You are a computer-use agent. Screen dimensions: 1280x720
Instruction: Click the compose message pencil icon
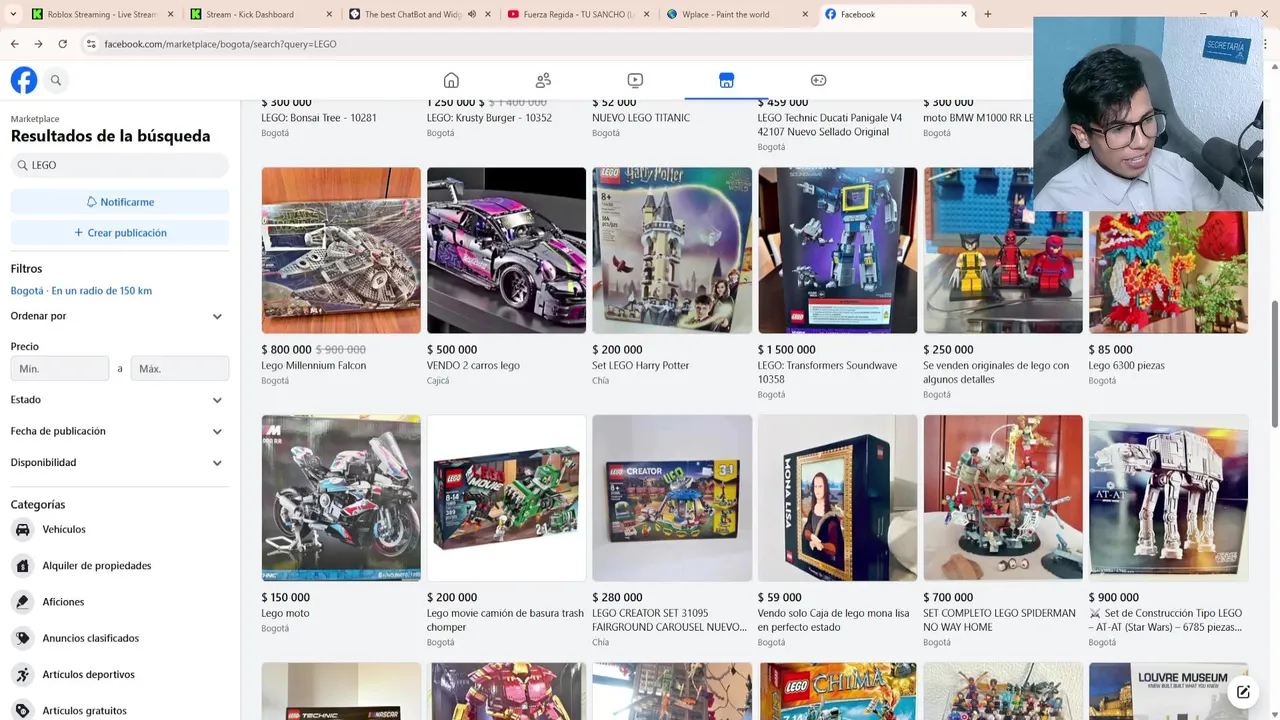(x=1243, y=691)
